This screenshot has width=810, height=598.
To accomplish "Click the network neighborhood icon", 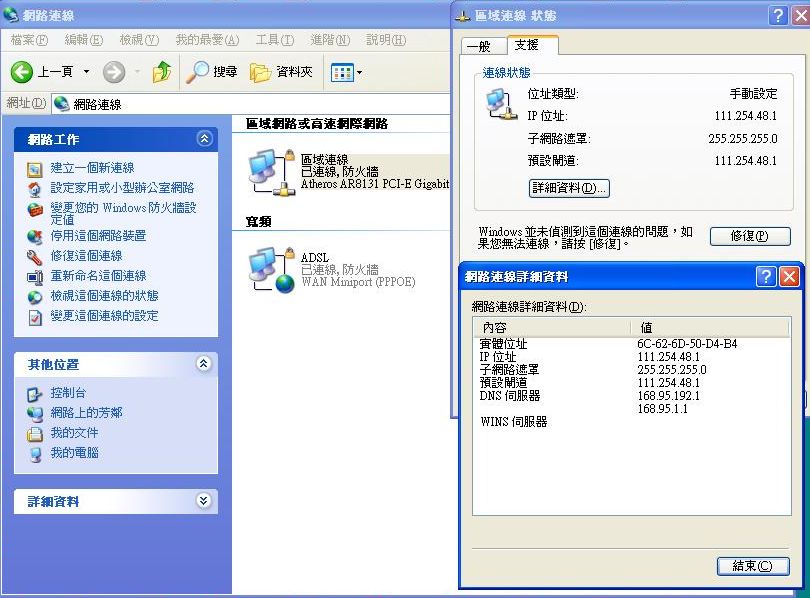I will (x=35, y=414).
